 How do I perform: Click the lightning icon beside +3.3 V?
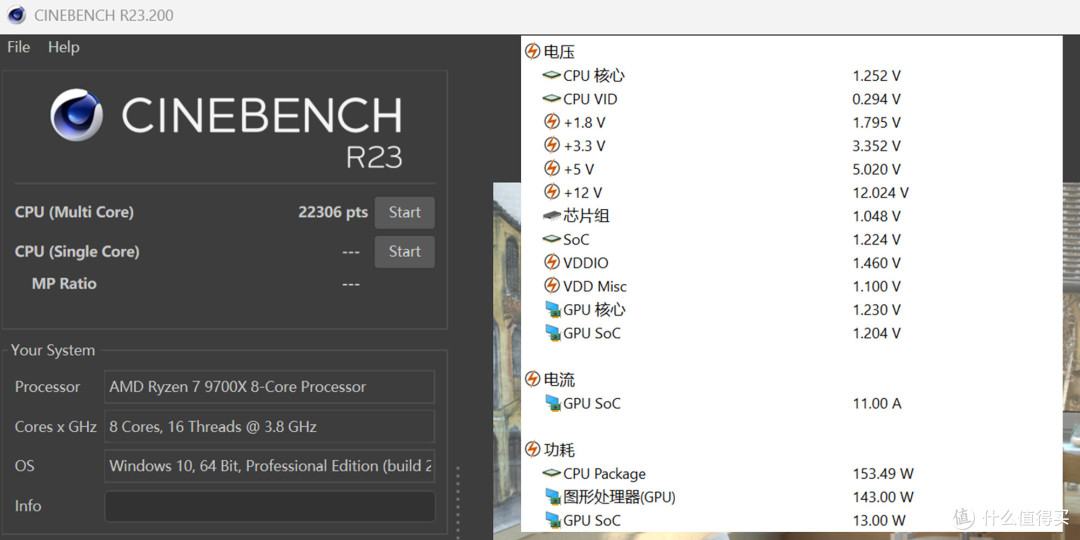tap(552, 145)
